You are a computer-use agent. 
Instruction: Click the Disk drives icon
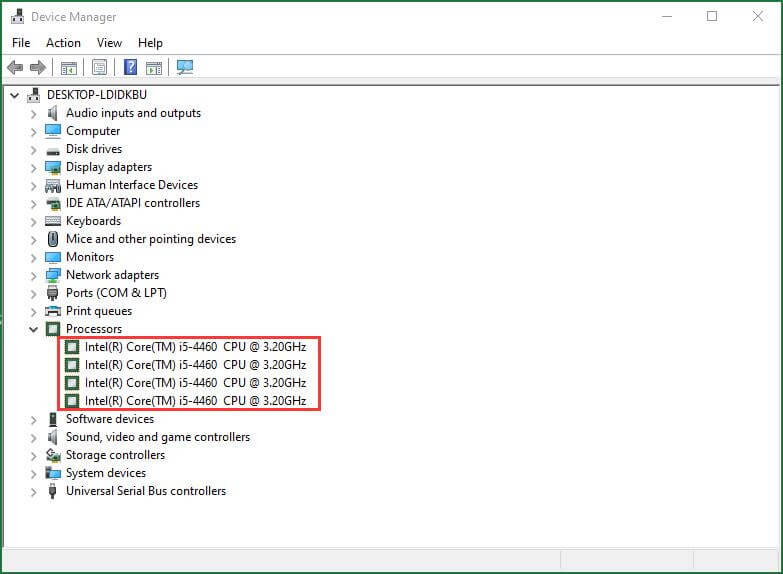(53, 150)
